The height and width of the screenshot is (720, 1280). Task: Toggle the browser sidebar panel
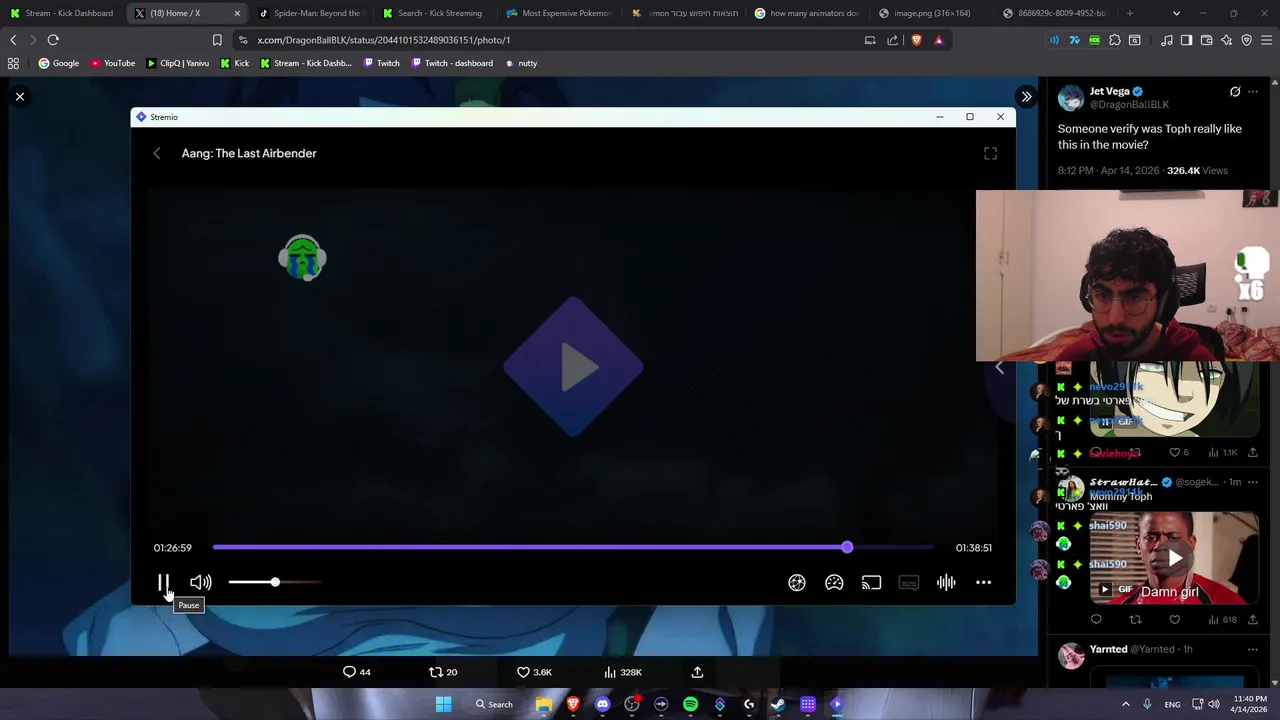pyautogui.click(x=1186, y=40)
